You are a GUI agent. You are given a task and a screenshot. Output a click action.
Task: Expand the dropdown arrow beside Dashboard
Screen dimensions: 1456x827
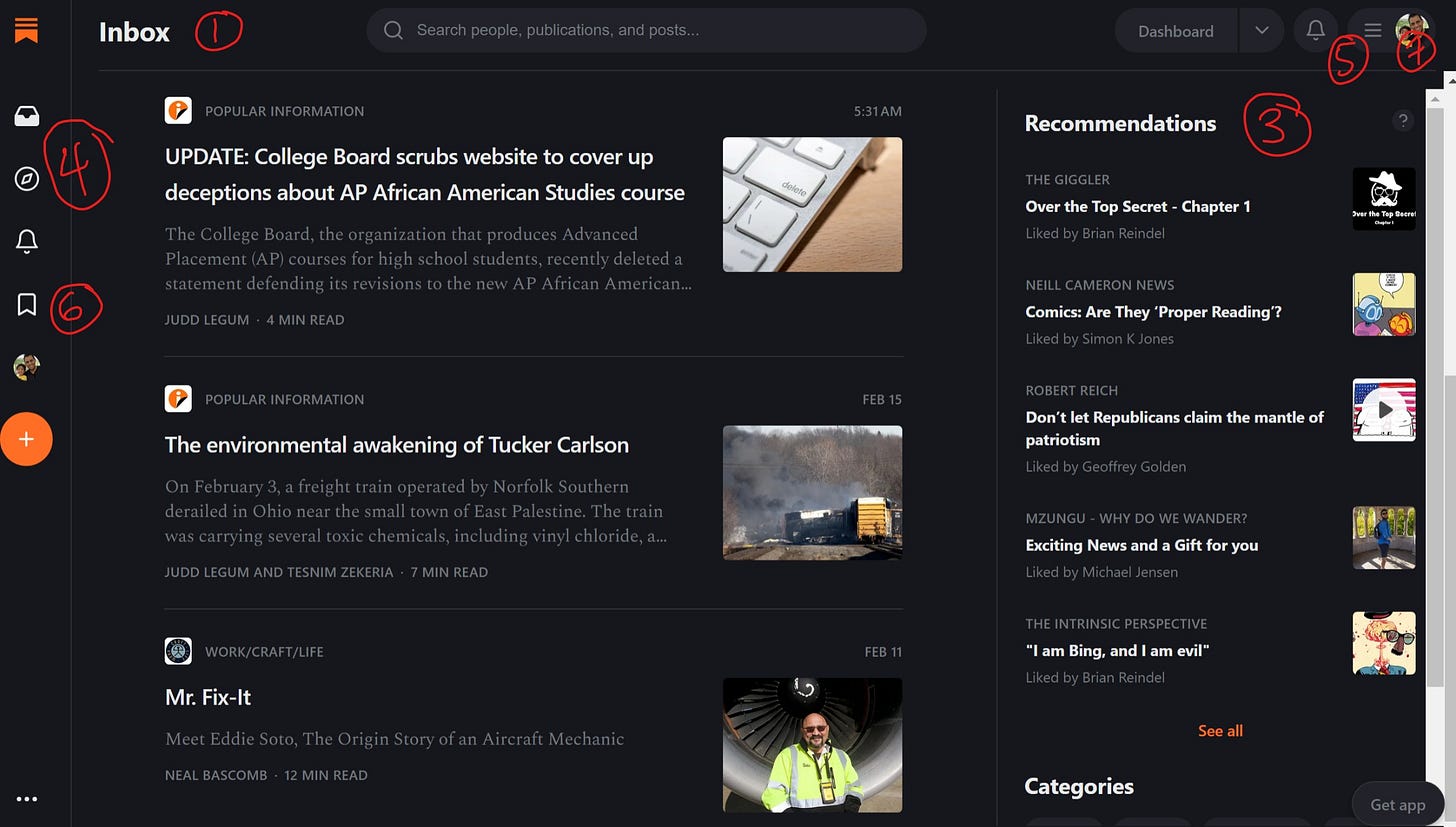[1262, 30]
